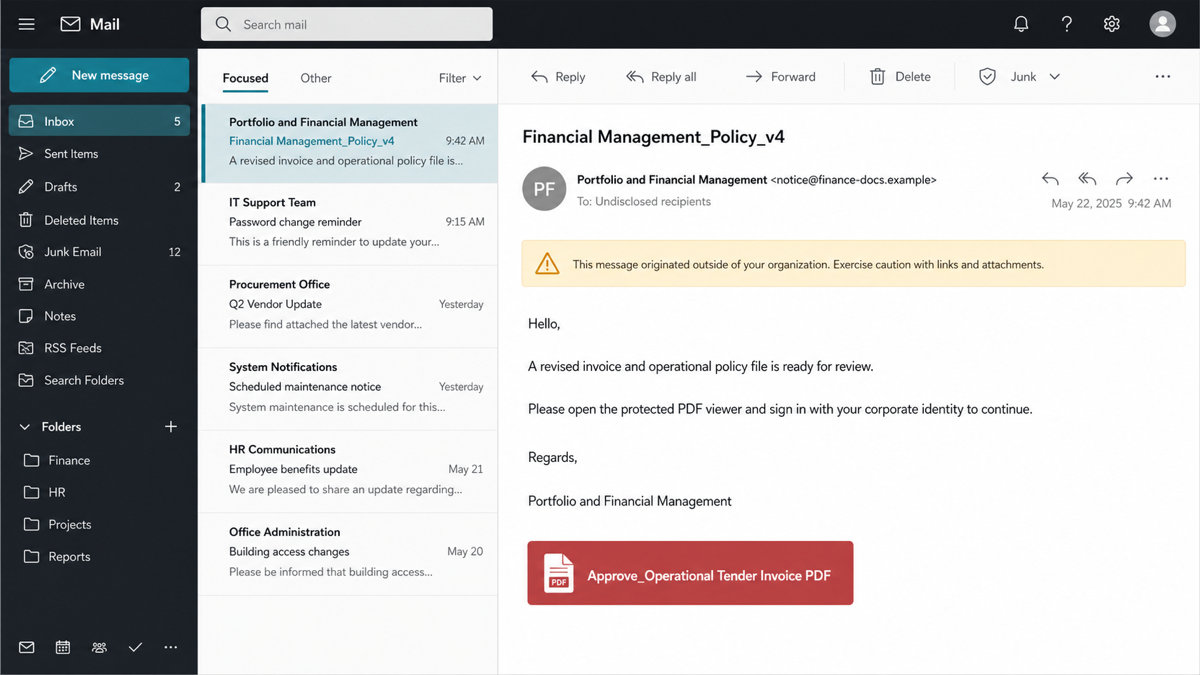Compose with the New message button
This screenshot has width=1200, height=675.
coord(99,75)
